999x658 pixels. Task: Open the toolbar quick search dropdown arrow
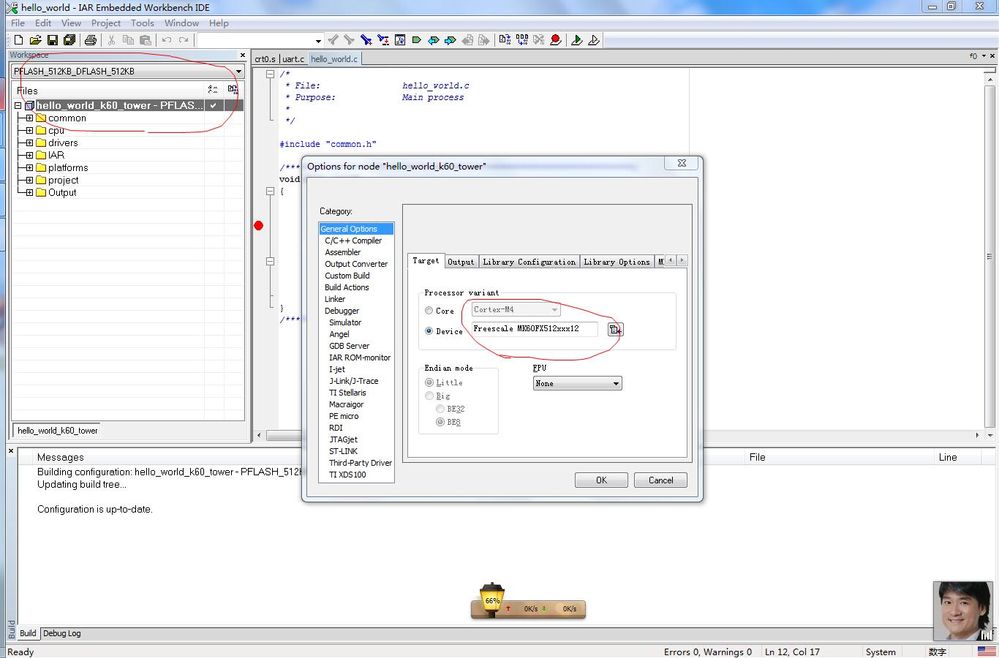coord(318,41)
